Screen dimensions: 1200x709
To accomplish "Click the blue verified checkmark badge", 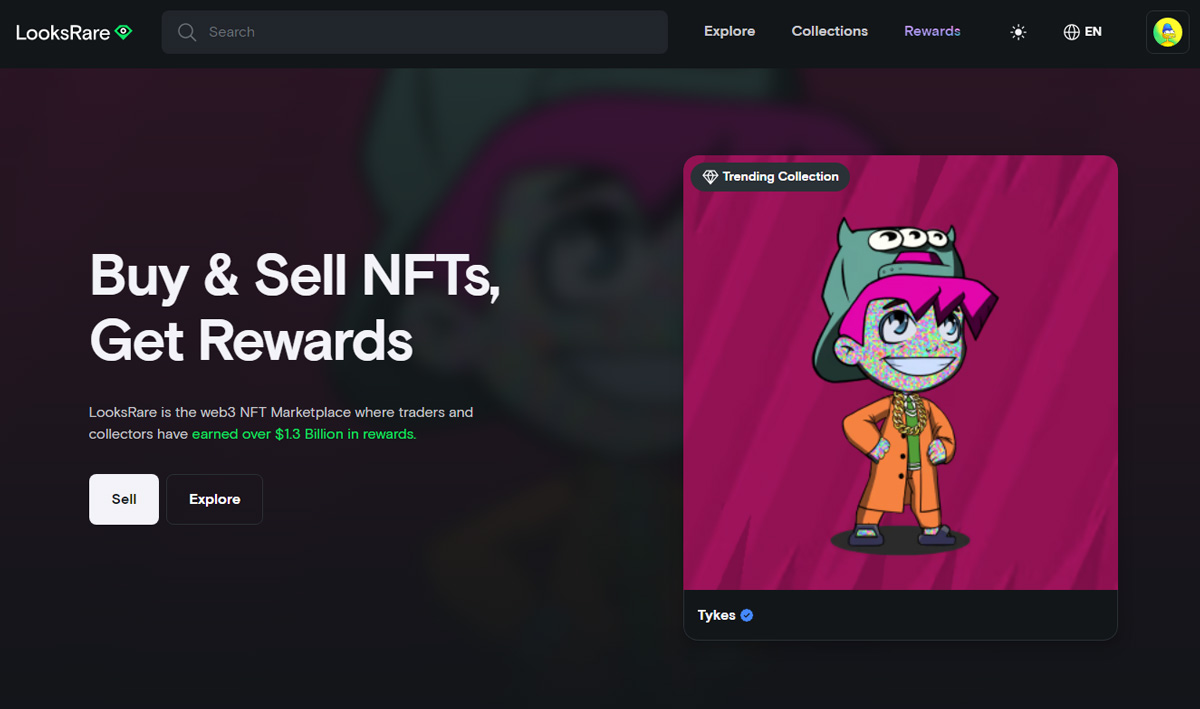I will pos(747,615).
